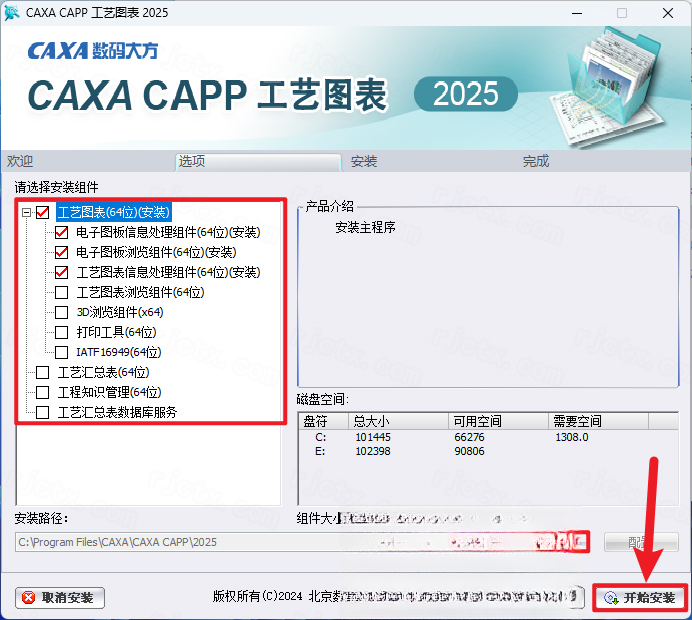Check the IATF16949(64位) checkbox
The width and height of the screenshot is (692, 620).
61,352
